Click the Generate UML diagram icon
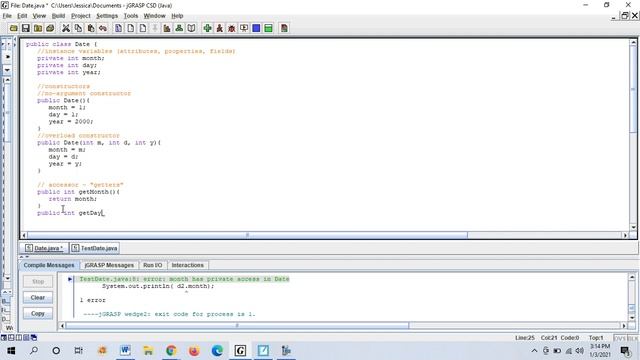This screenshot has width=640, height=360. [179, 28]
